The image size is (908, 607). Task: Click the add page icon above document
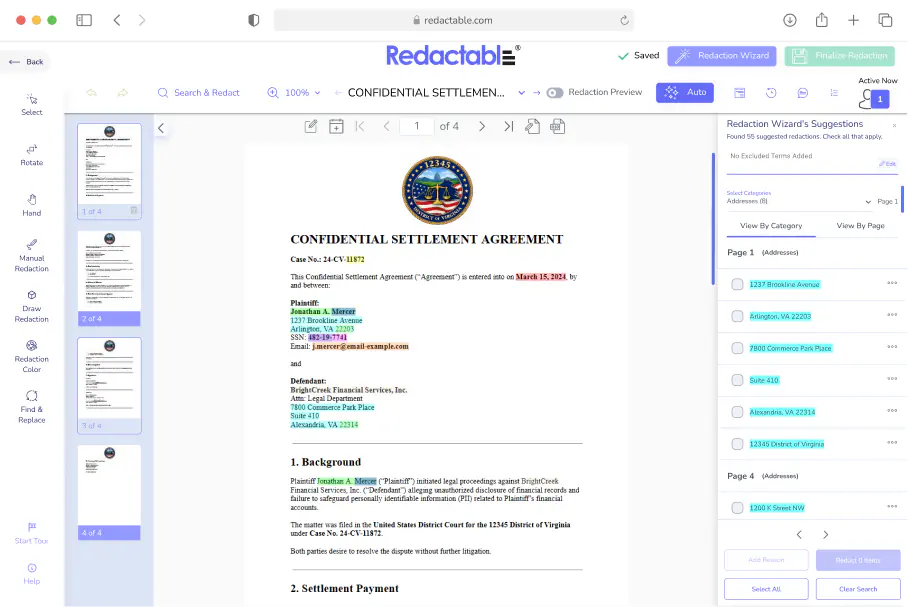point(336,126)
